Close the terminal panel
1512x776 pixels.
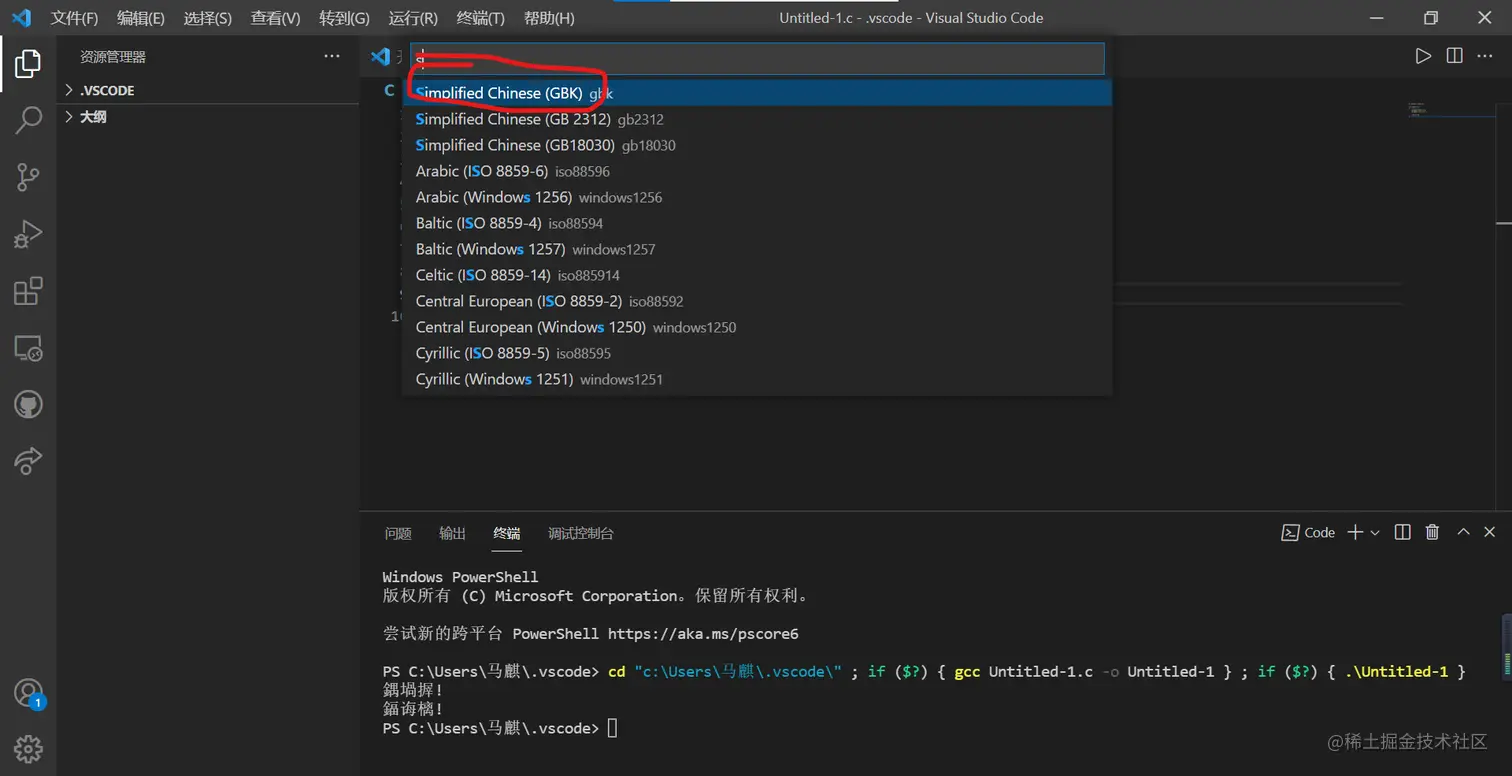pos(1492,532)
